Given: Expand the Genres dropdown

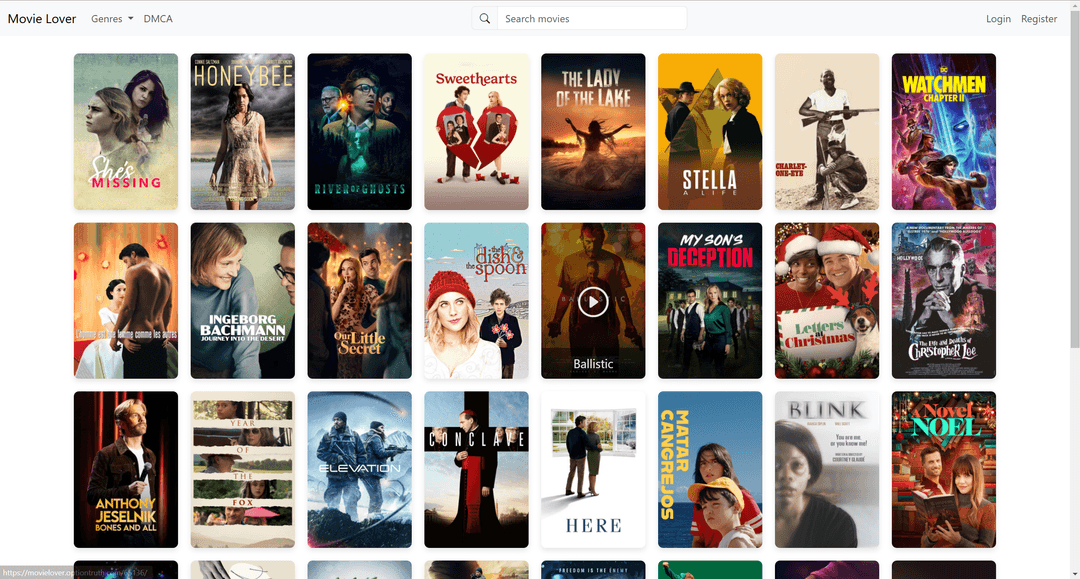Looking at the screenshot, I should [x=112, y=19].
